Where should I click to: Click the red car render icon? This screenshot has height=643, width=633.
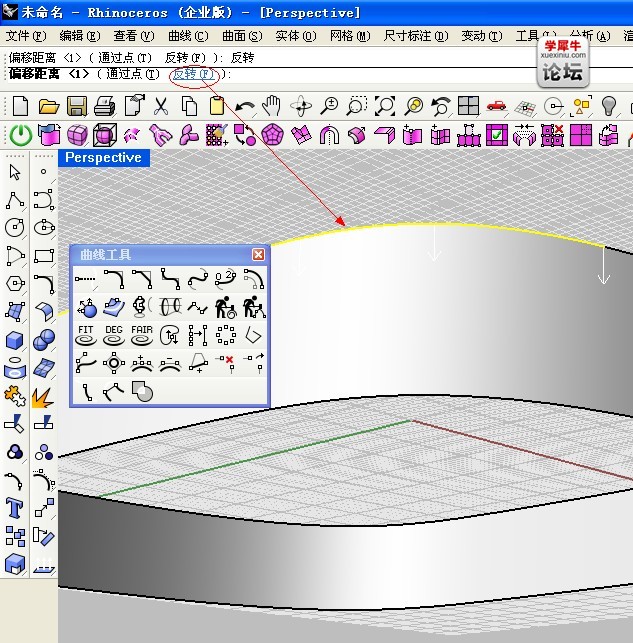pos(496,107)
